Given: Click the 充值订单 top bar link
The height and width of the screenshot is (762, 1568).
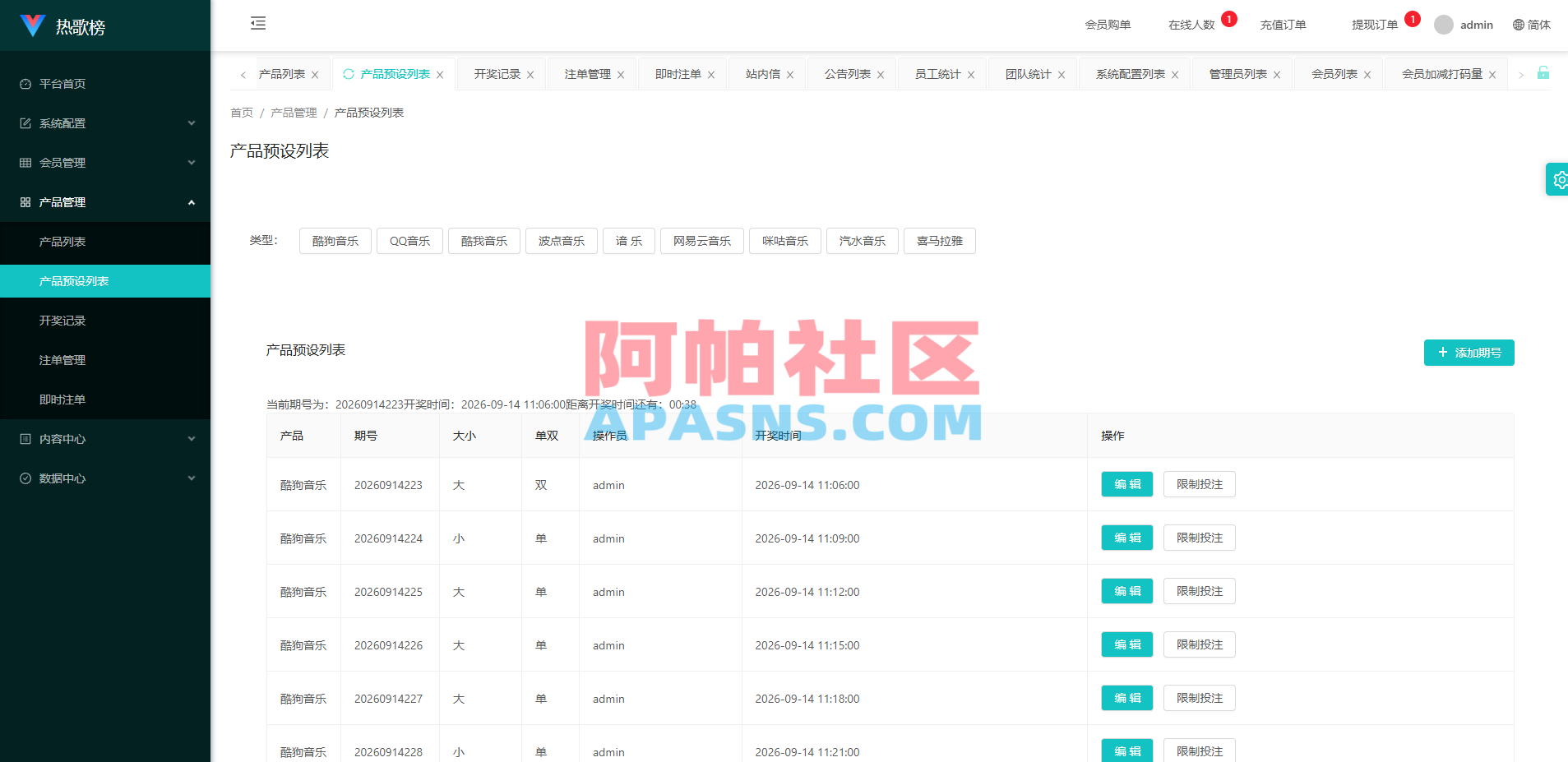Looking at the screenshot, I should [1283, 25].
